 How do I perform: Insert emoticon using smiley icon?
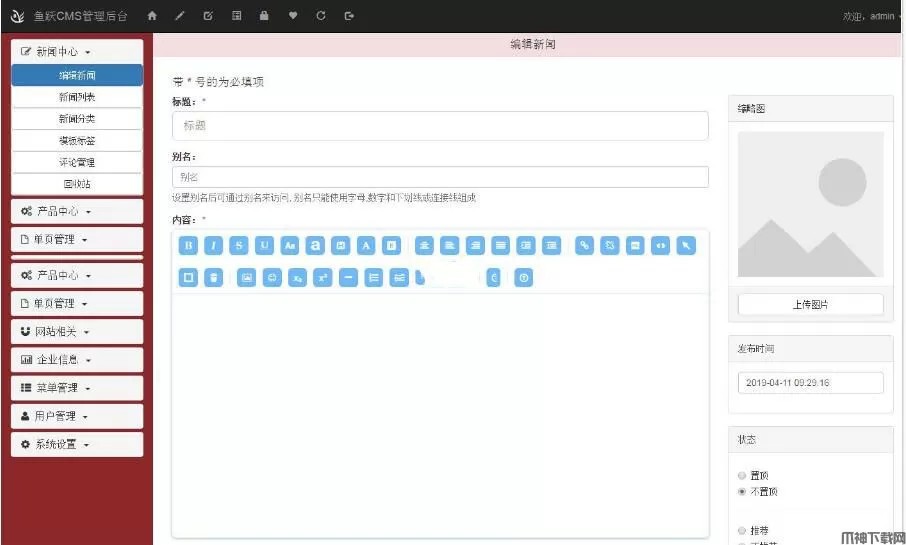point(272,278)
